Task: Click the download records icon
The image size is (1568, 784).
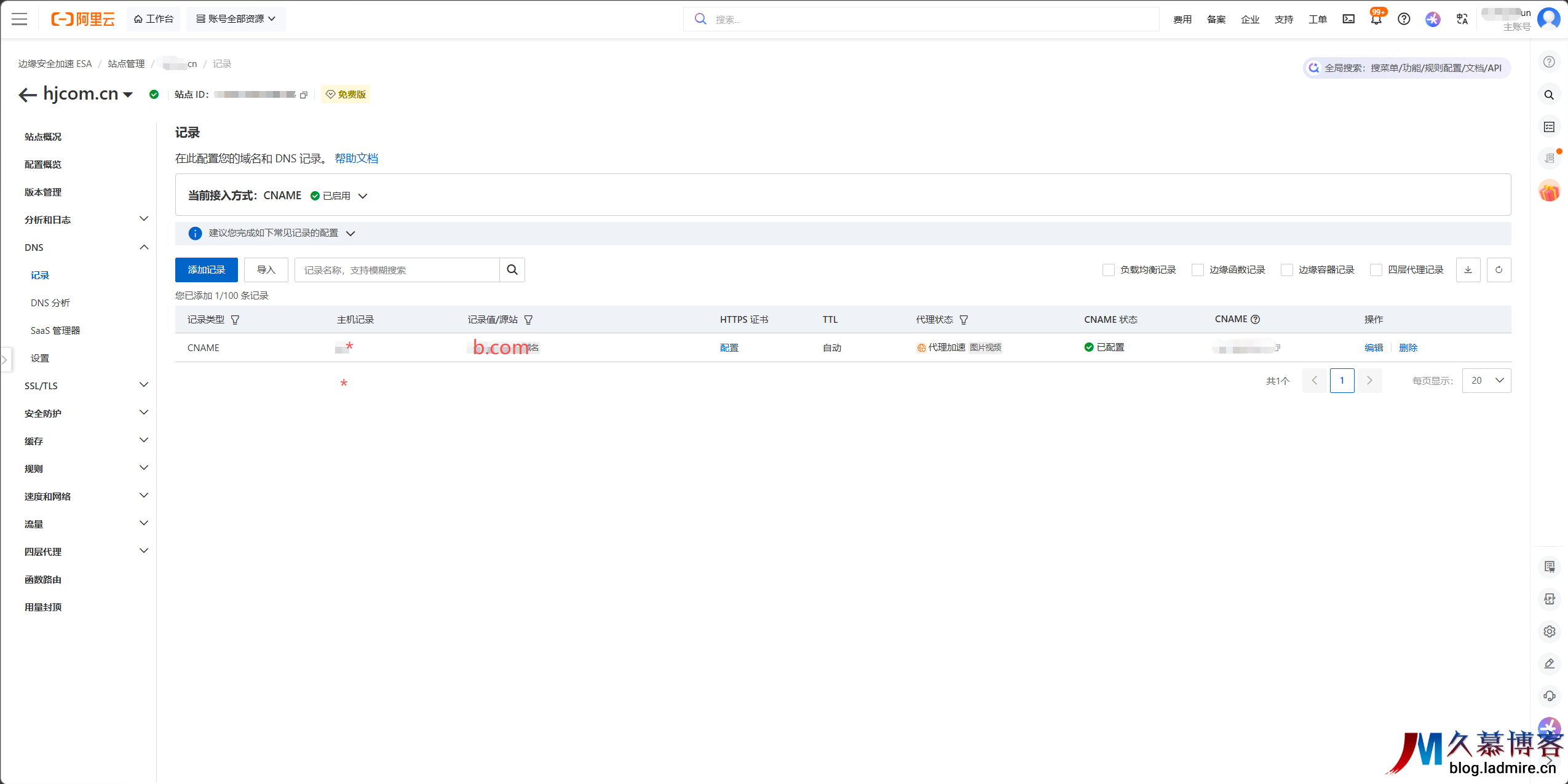Action: tap(1468, 270)
